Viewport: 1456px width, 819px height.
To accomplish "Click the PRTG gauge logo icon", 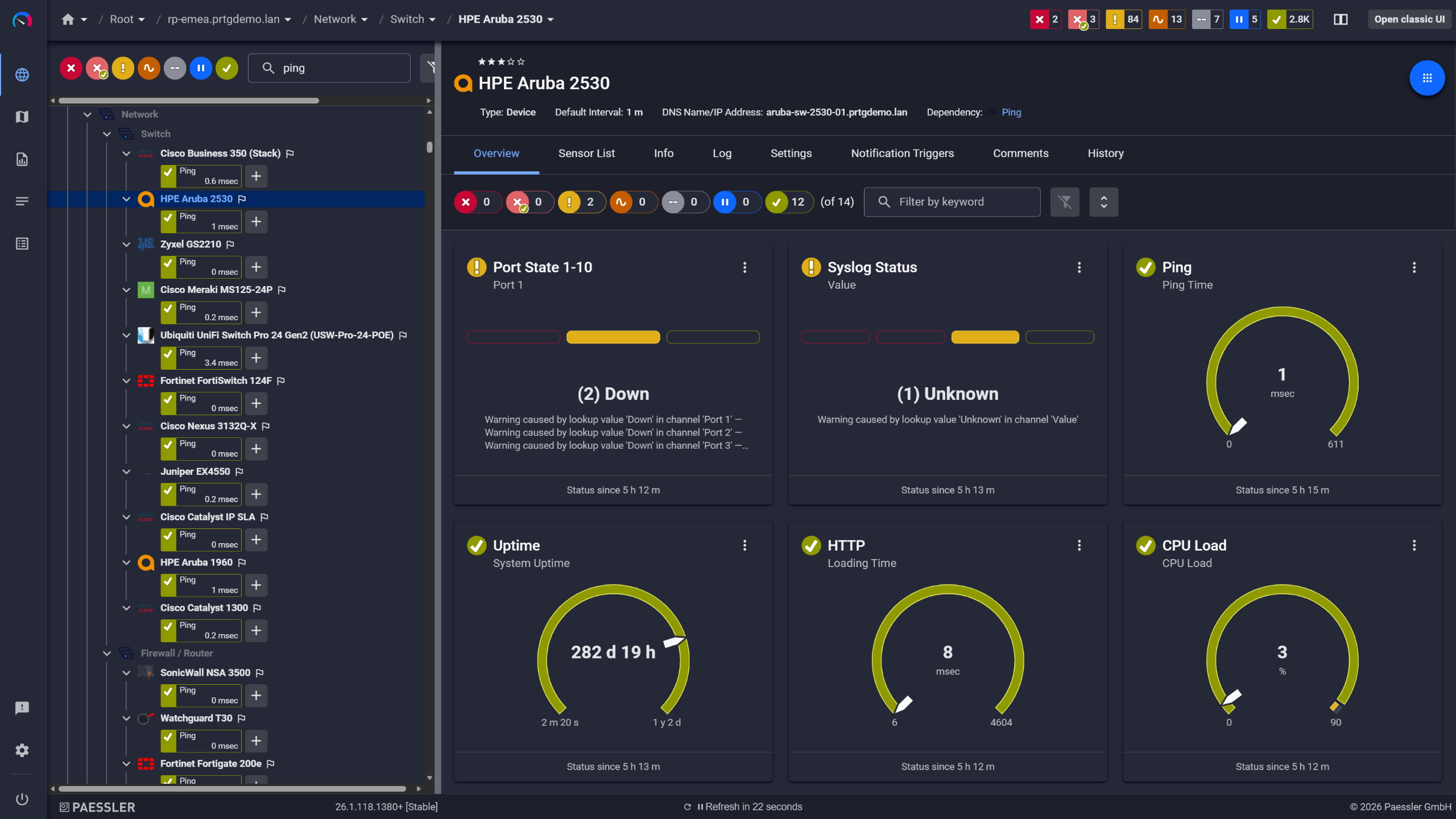I will 22,20.
